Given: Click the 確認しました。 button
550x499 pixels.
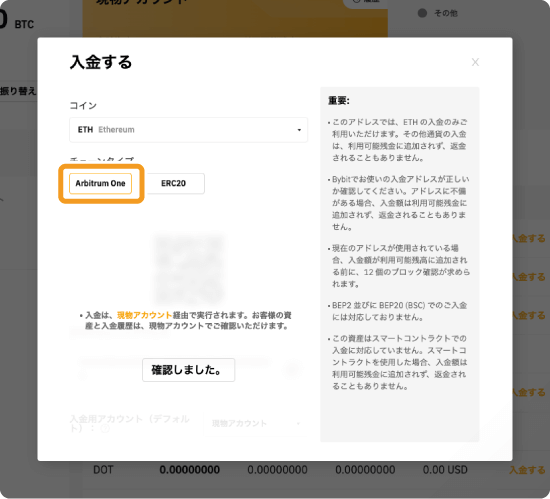Looking at the screenshot, I should [188, 370].
